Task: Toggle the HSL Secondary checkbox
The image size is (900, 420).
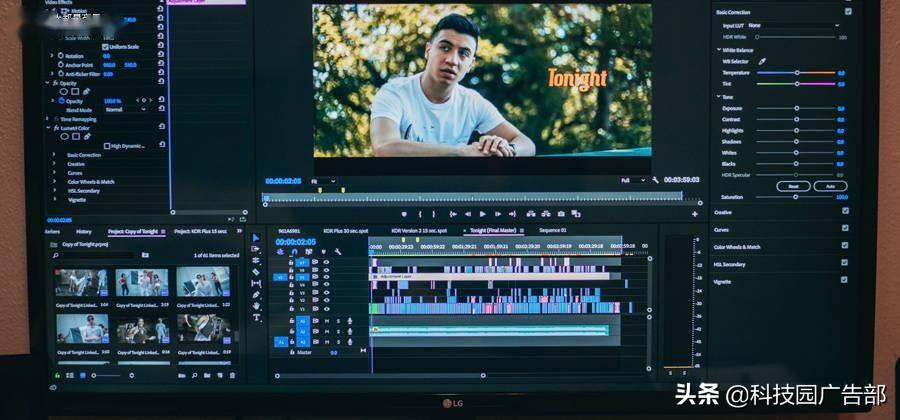Action: [844, 263]
